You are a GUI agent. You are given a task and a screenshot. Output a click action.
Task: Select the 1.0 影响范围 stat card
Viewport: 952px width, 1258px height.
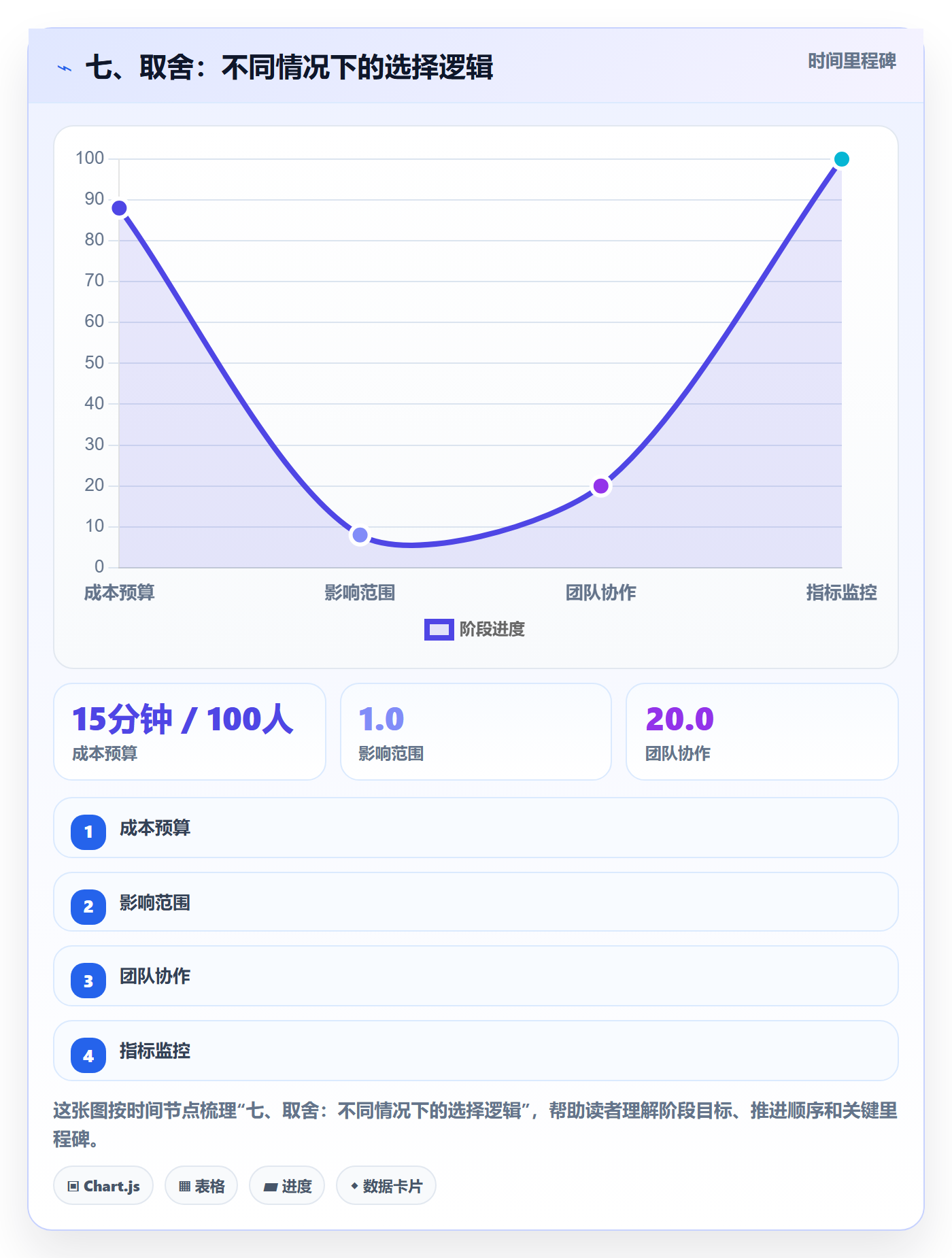pos(476,732)
